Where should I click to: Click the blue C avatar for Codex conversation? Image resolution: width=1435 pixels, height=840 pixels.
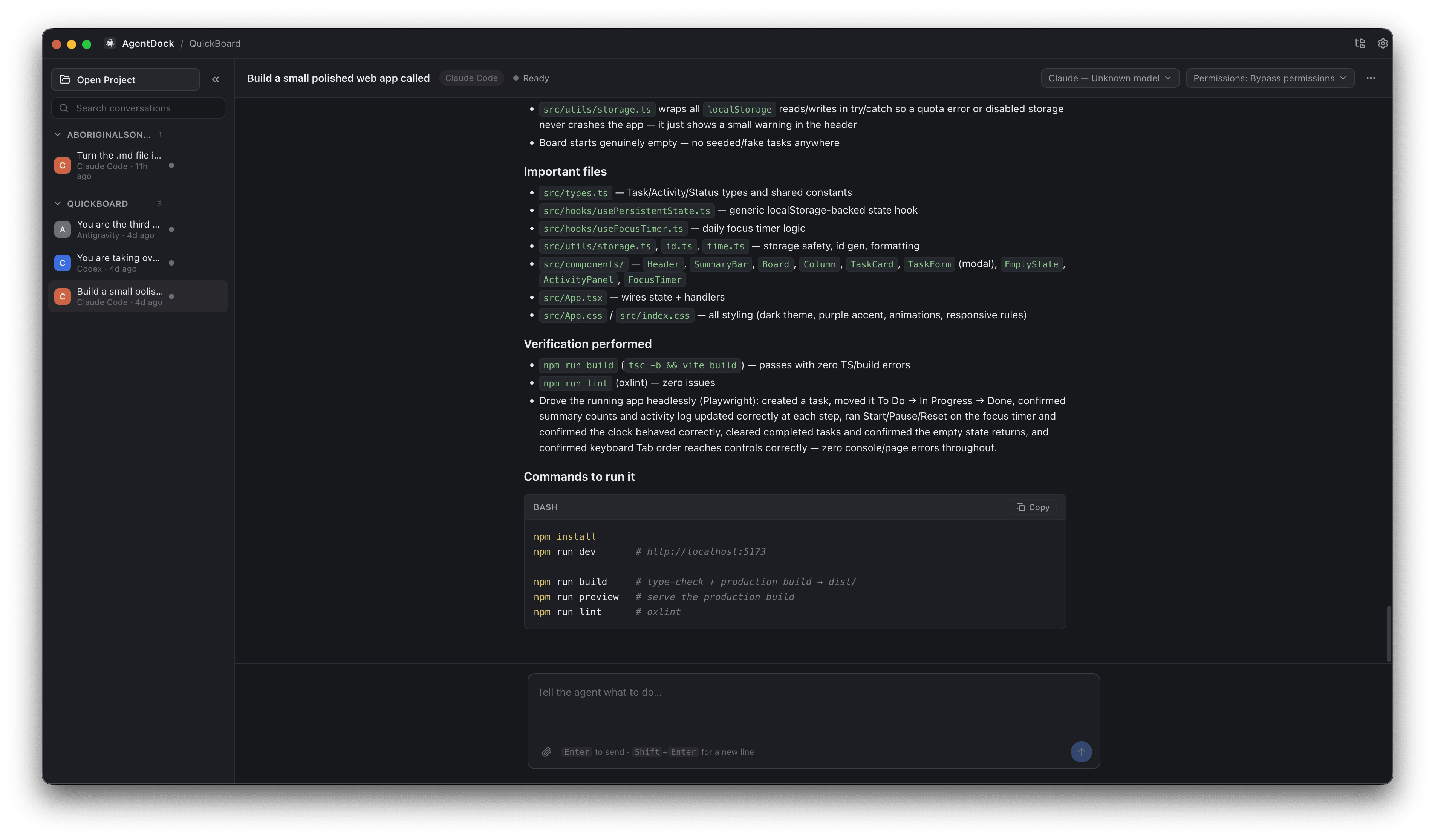tap(63, 263)
